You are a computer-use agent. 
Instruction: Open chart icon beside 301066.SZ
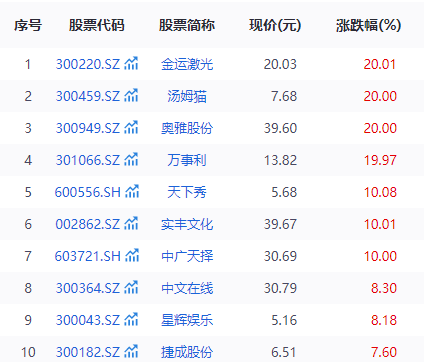(131, 159)
